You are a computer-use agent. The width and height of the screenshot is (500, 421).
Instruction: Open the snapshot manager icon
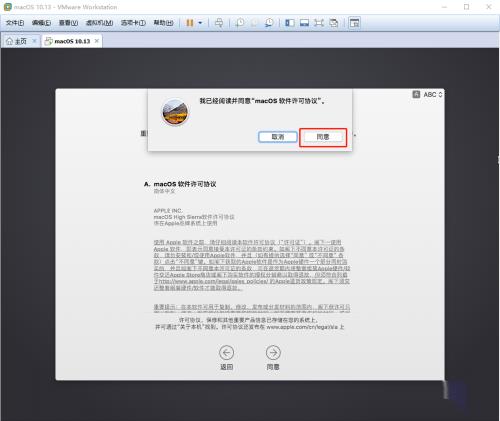pos(269,23)
